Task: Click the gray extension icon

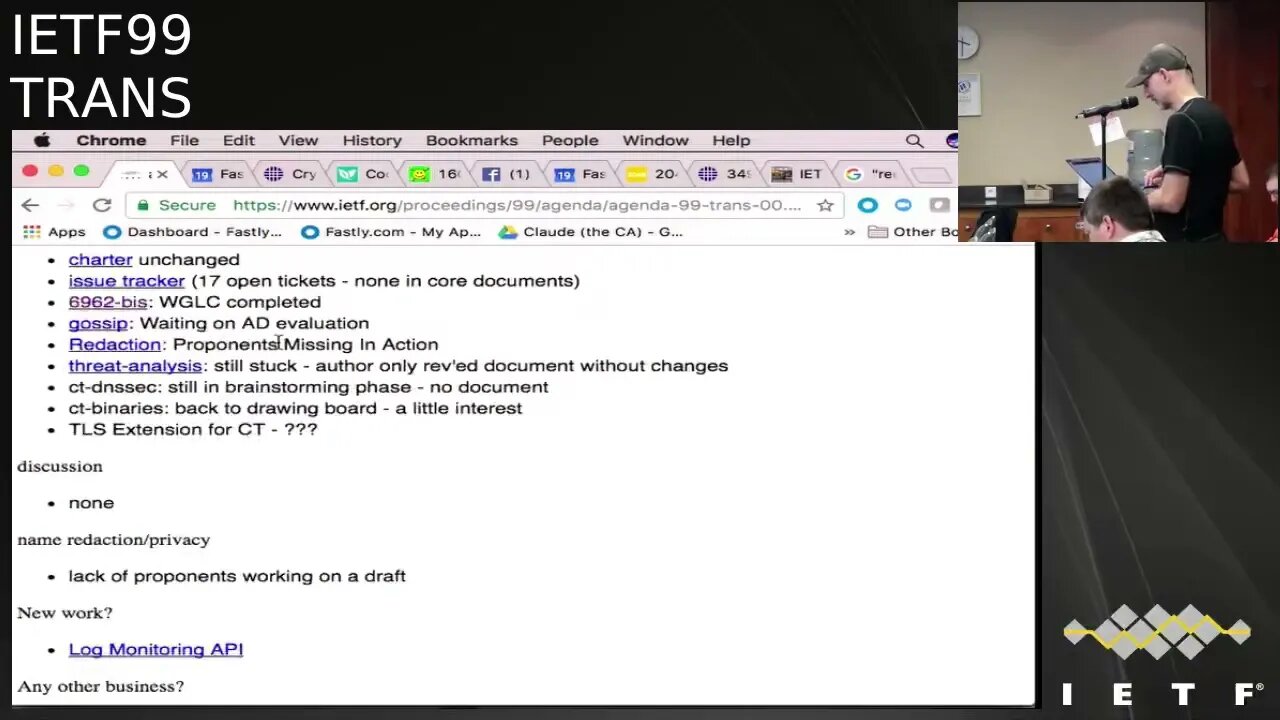Action: 939,205
